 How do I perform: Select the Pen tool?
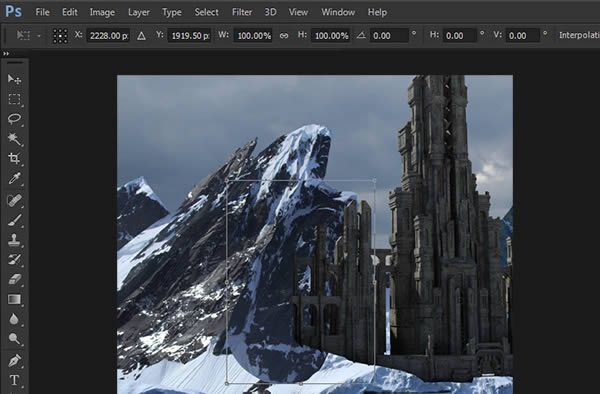click(14, 360)
